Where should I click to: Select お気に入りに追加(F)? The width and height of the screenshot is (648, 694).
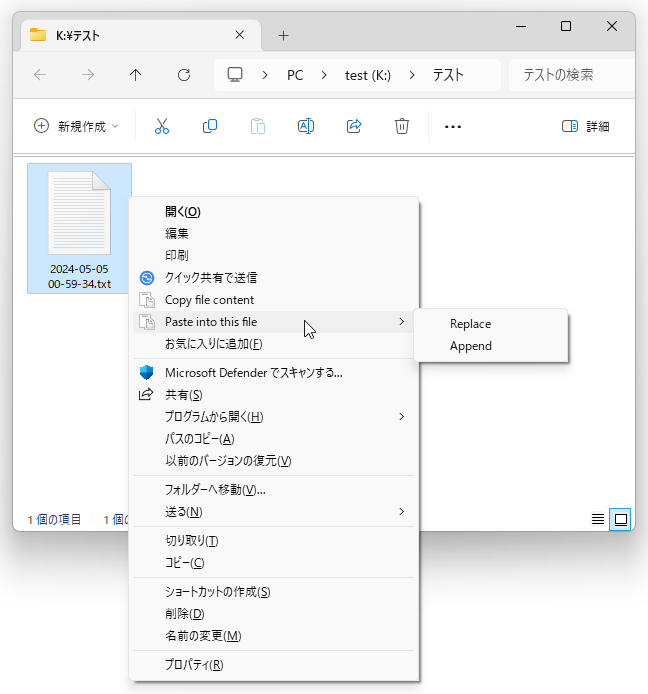[274, 344]
